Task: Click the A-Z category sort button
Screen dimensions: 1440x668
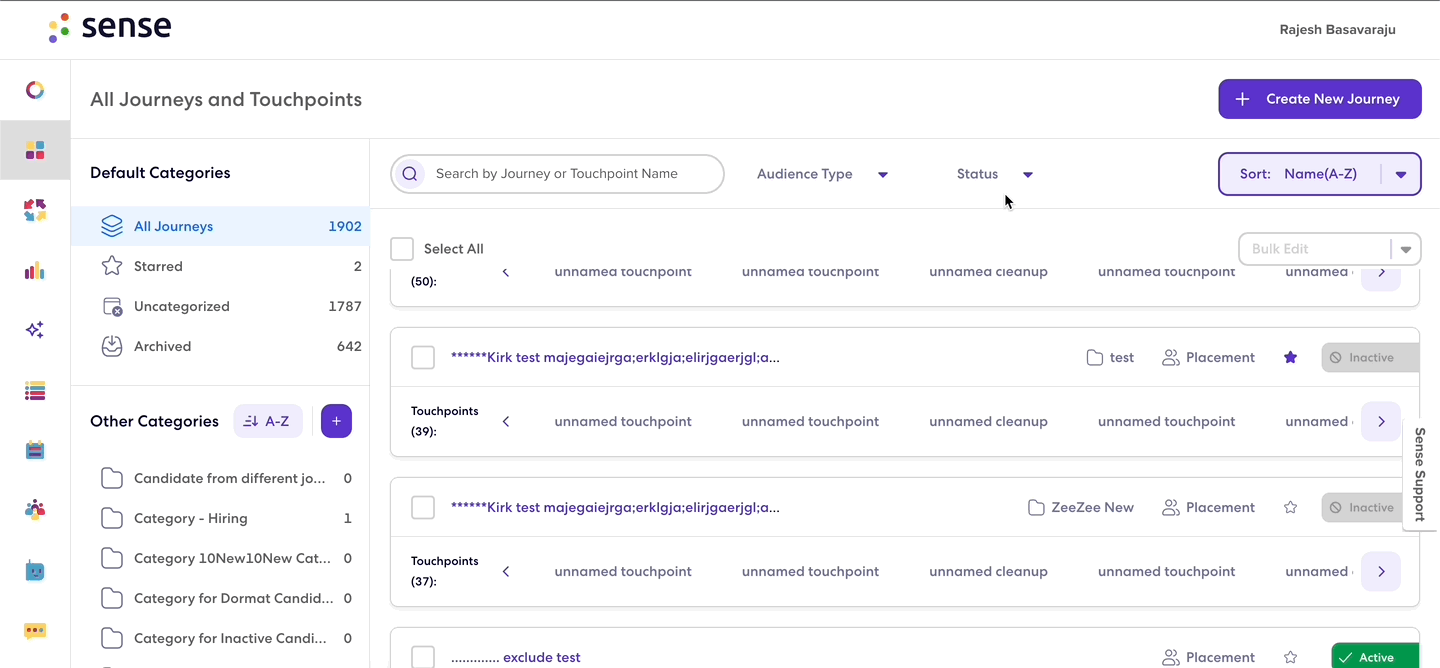Action: [x=268, y=421]
